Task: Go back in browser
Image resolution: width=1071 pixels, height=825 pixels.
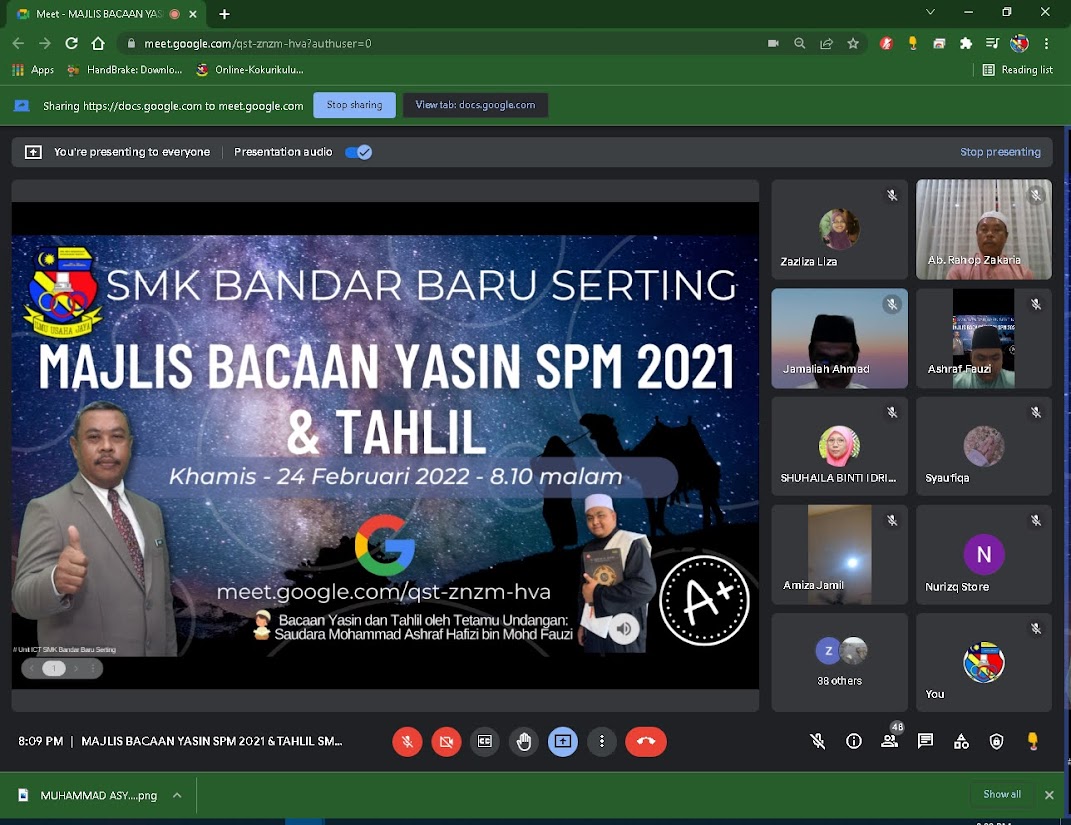Action: (x=18, y=44)
